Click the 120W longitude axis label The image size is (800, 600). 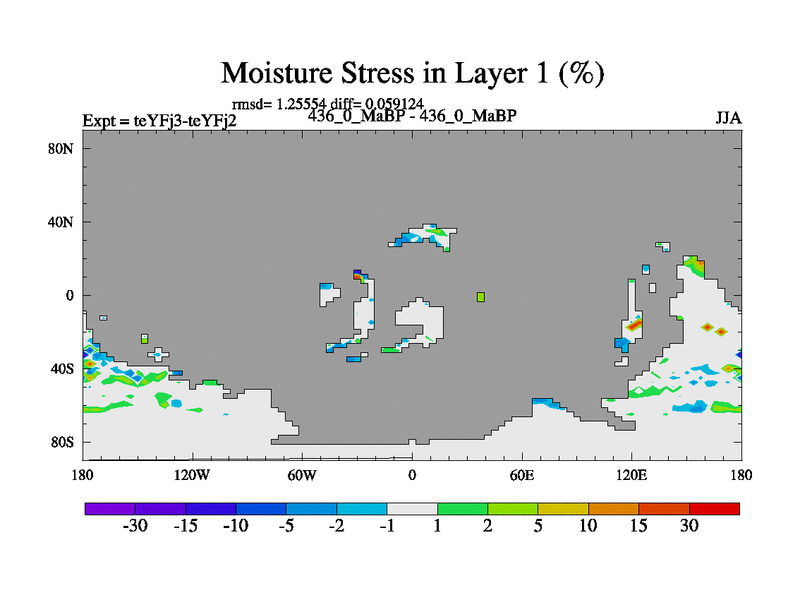coord(192,473)
